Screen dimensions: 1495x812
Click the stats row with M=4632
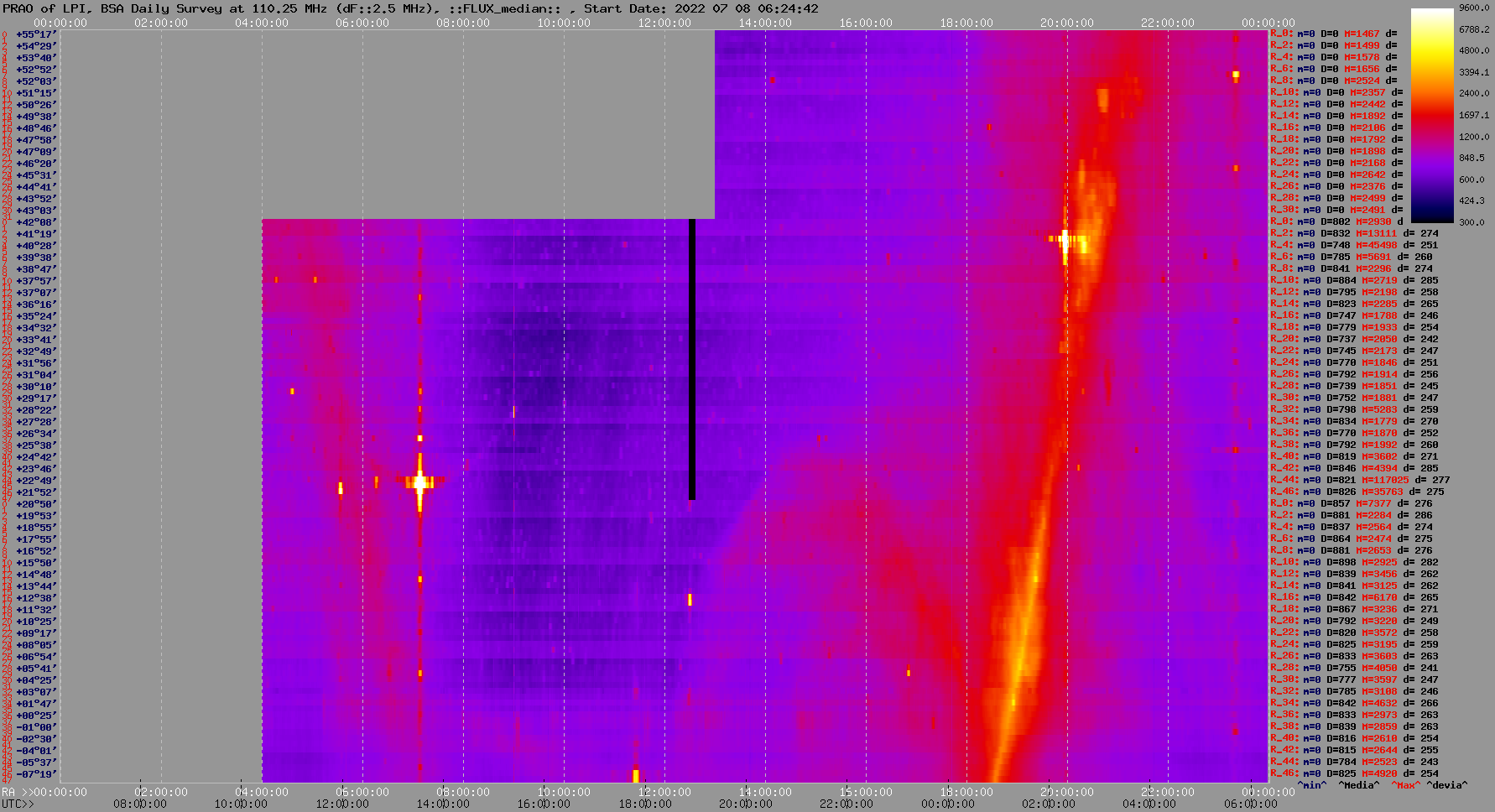pyautogui.click(x=1354, y=703)
